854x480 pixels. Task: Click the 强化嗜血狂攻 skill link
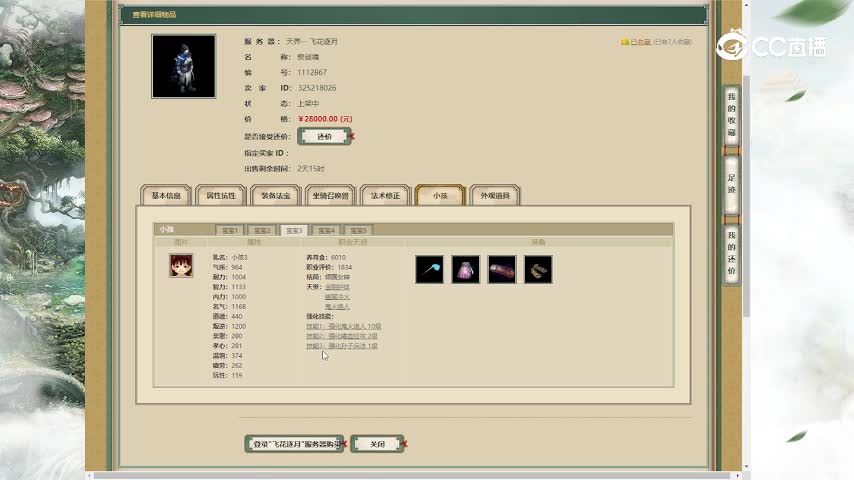[x=342, y=336]
